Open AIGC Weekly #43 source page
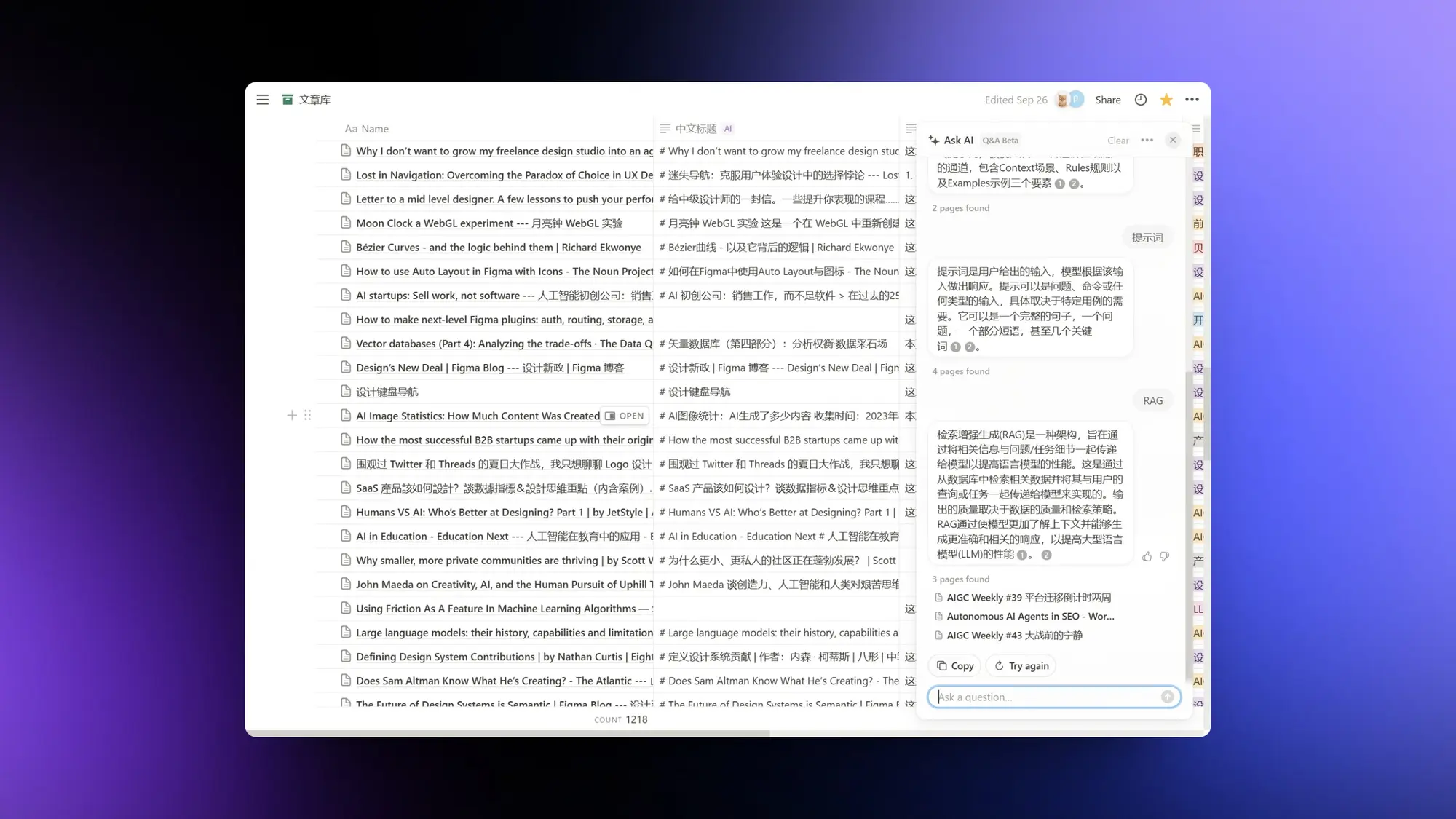The image size is (1456, 819). click(x=1008, y=635)
